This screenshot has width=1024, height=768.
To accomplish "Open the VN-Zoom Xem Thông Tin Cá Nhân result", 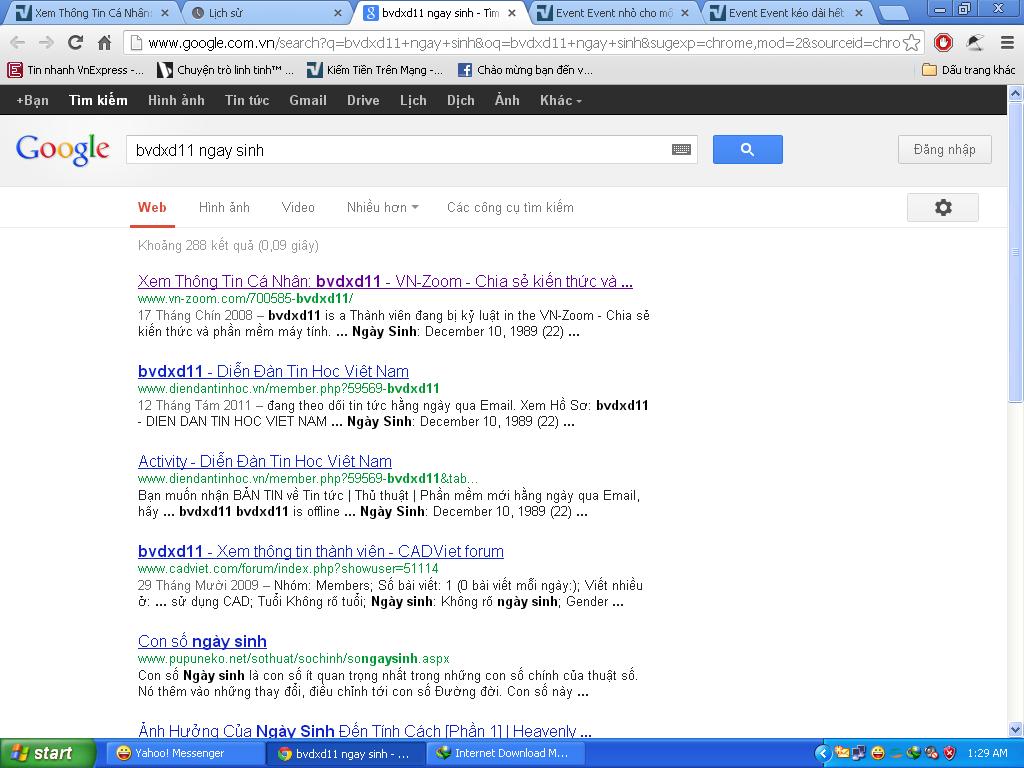I will (x=385, y=281).
